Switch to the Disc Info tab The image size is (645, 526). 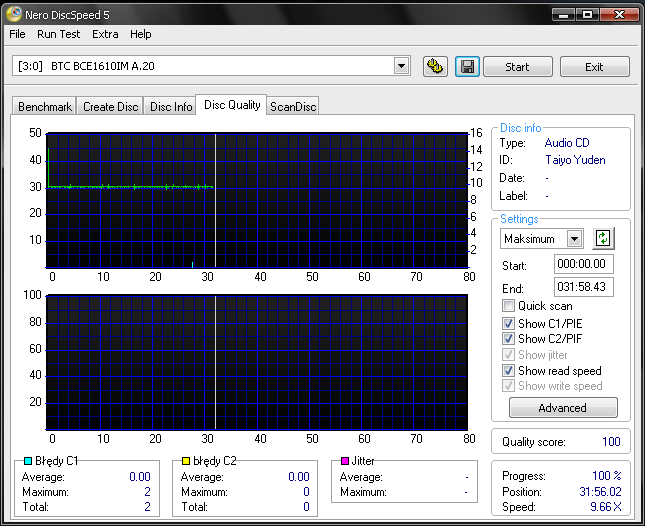[x=171, y=107]
